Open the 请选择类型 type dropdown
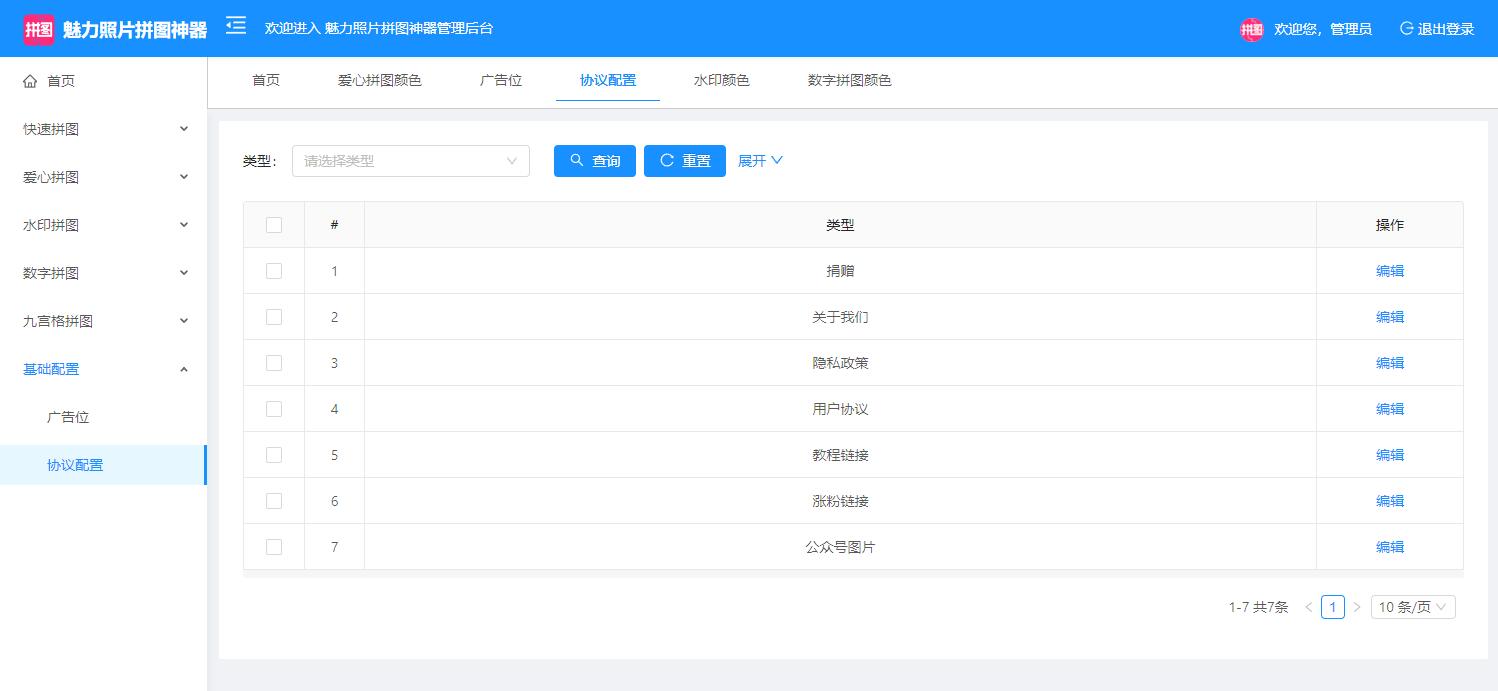 tap(411, 161)
